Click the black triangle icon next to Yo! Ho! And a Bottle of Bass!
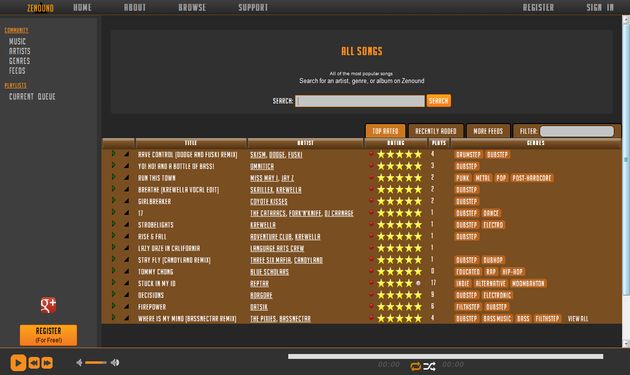The height and width of the screenshot is (375, 630). tap(127, 166)
